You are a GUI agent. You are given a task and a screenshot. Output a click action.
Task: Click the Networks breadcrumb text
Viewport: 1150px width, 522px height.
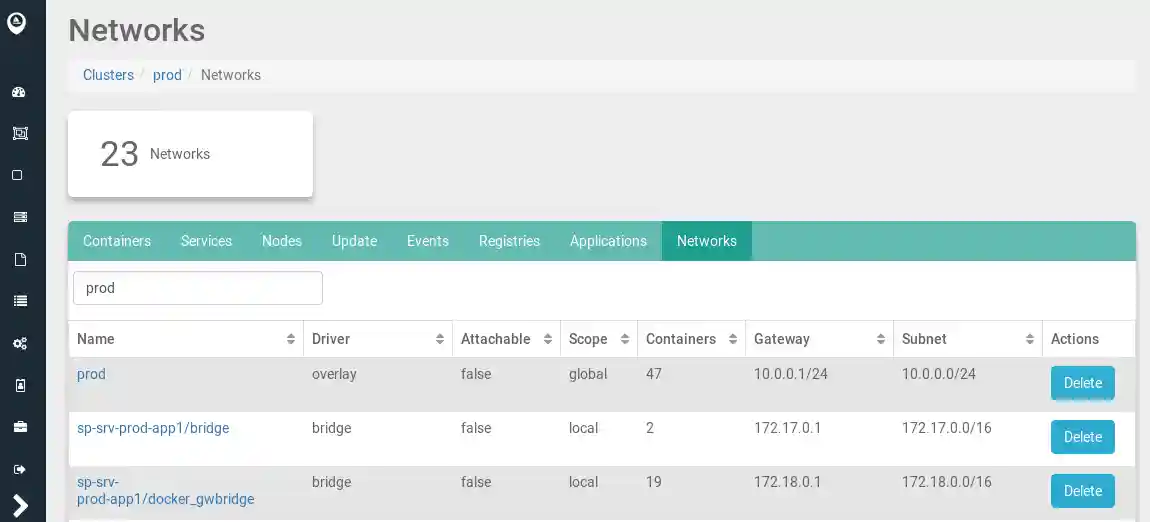click(x=231, y=75)
